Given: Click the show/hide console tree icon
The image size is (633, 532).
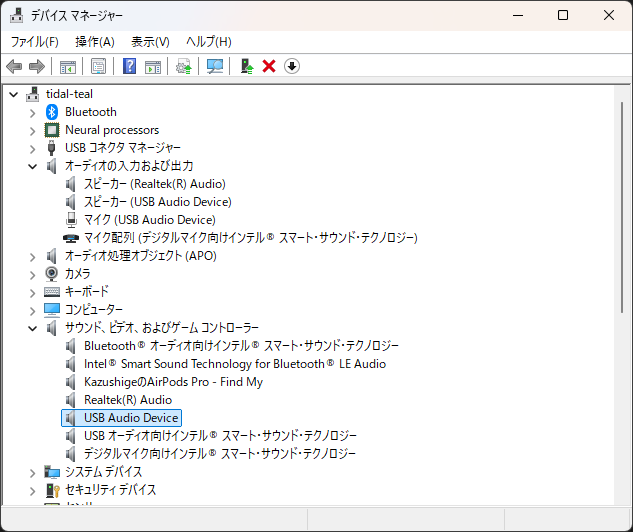Looking at the screenshot, I should click(x=68, y=67).
